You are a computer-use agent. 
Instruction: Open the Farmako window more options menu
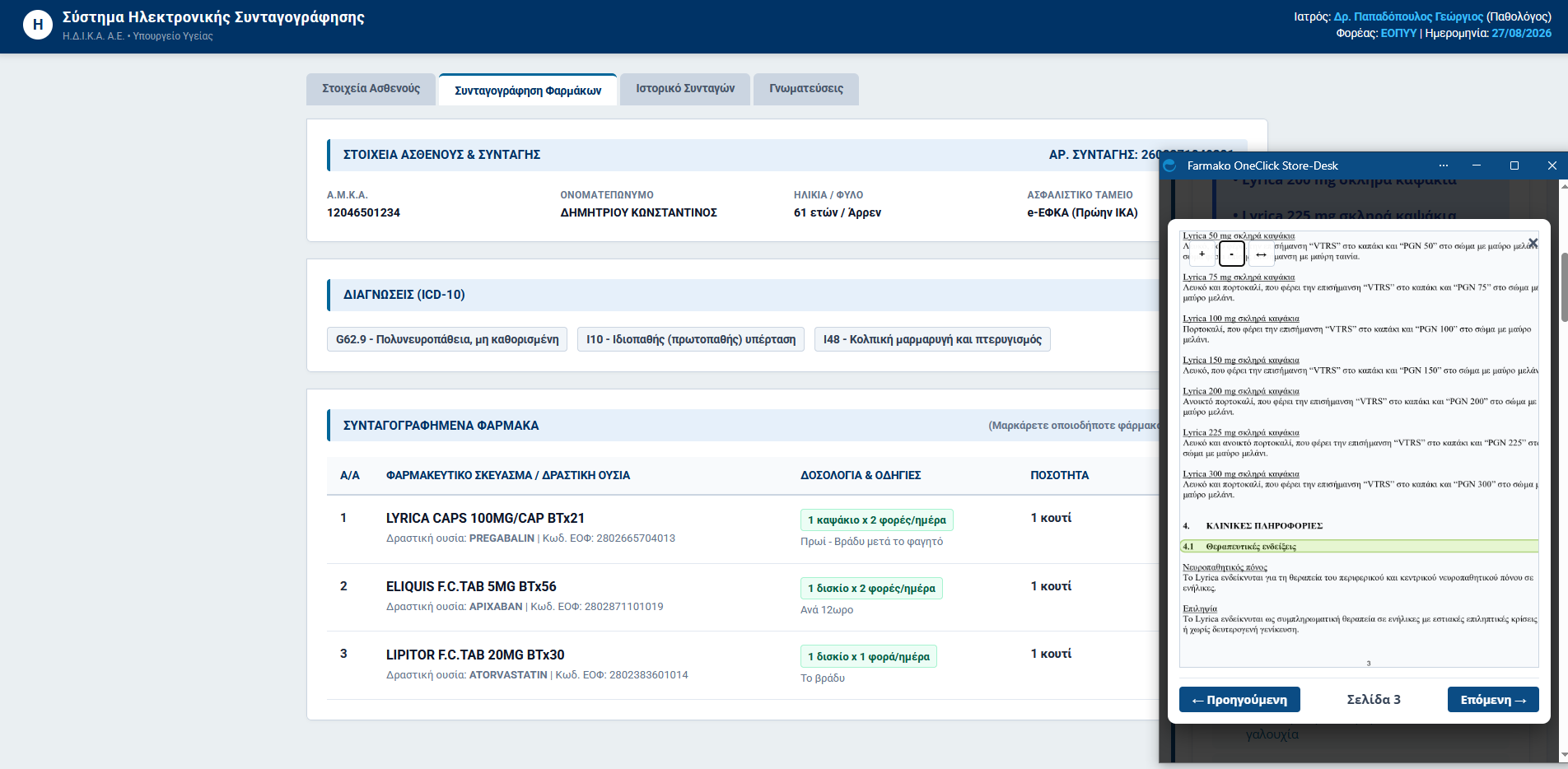click(x=1444, y=165)
